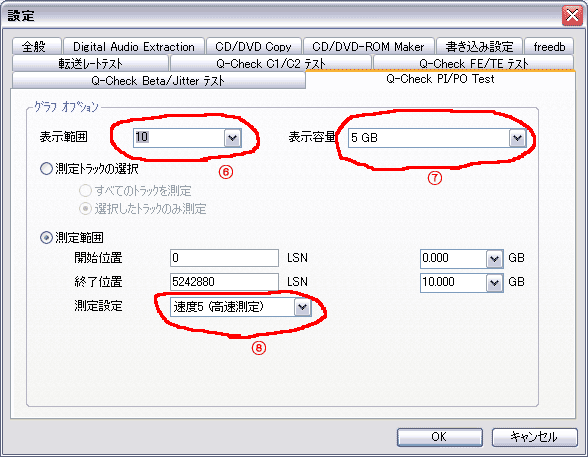Click the 開始位置 LSN input field
Screen dimensions: 588x457
tap(224, 258)
